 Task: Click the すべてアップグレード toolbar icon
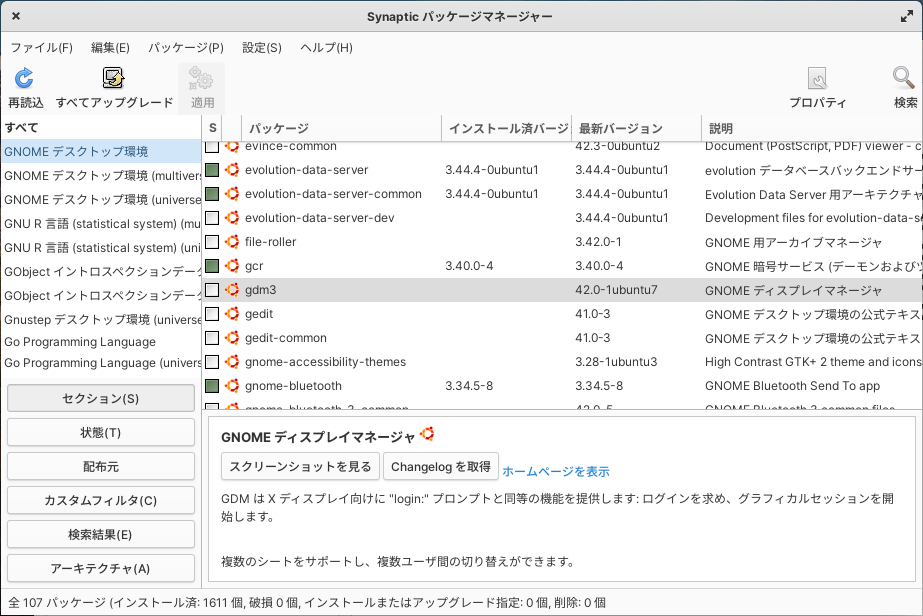[x=113, y=78]
